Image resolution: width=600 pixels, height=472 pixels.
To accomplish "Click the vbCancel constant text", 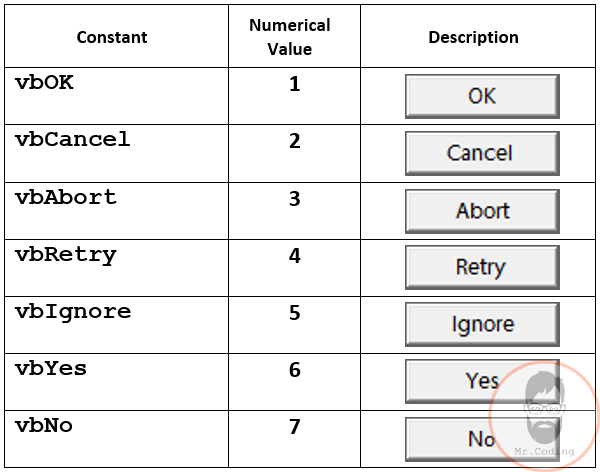I will (73, 139).
